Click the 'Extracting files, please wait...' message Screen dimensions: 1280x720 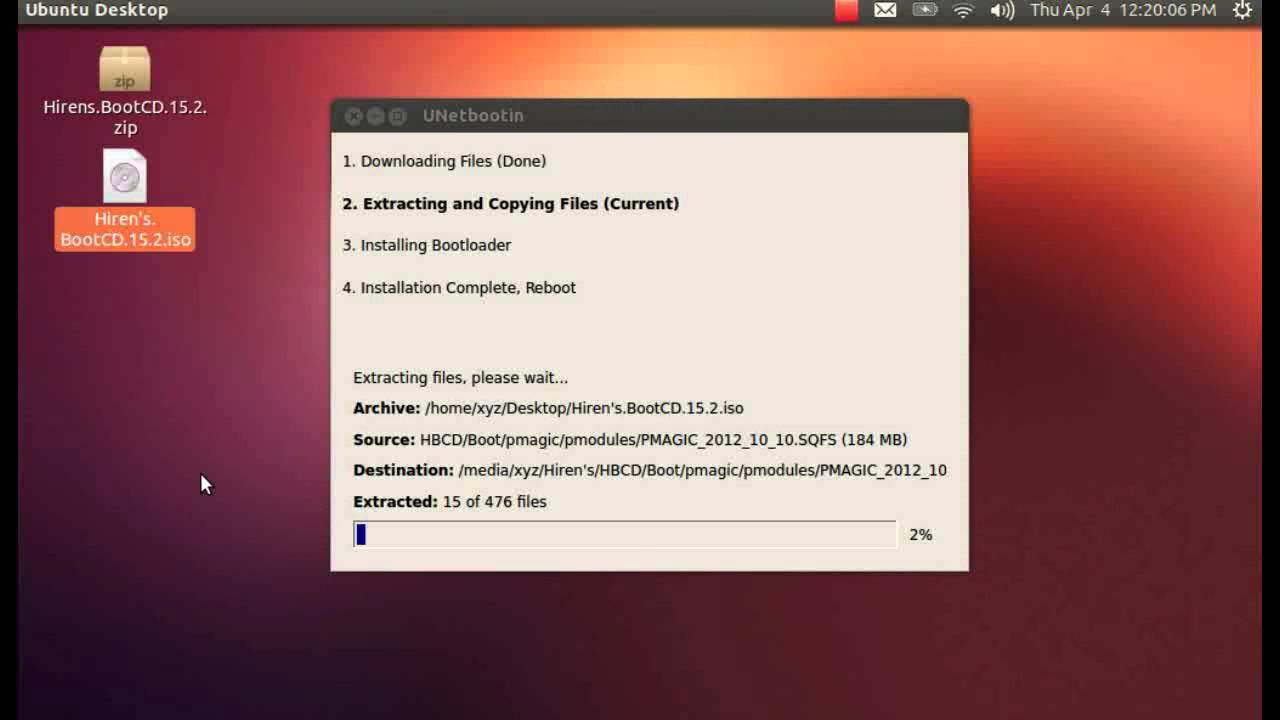(460, 378)
